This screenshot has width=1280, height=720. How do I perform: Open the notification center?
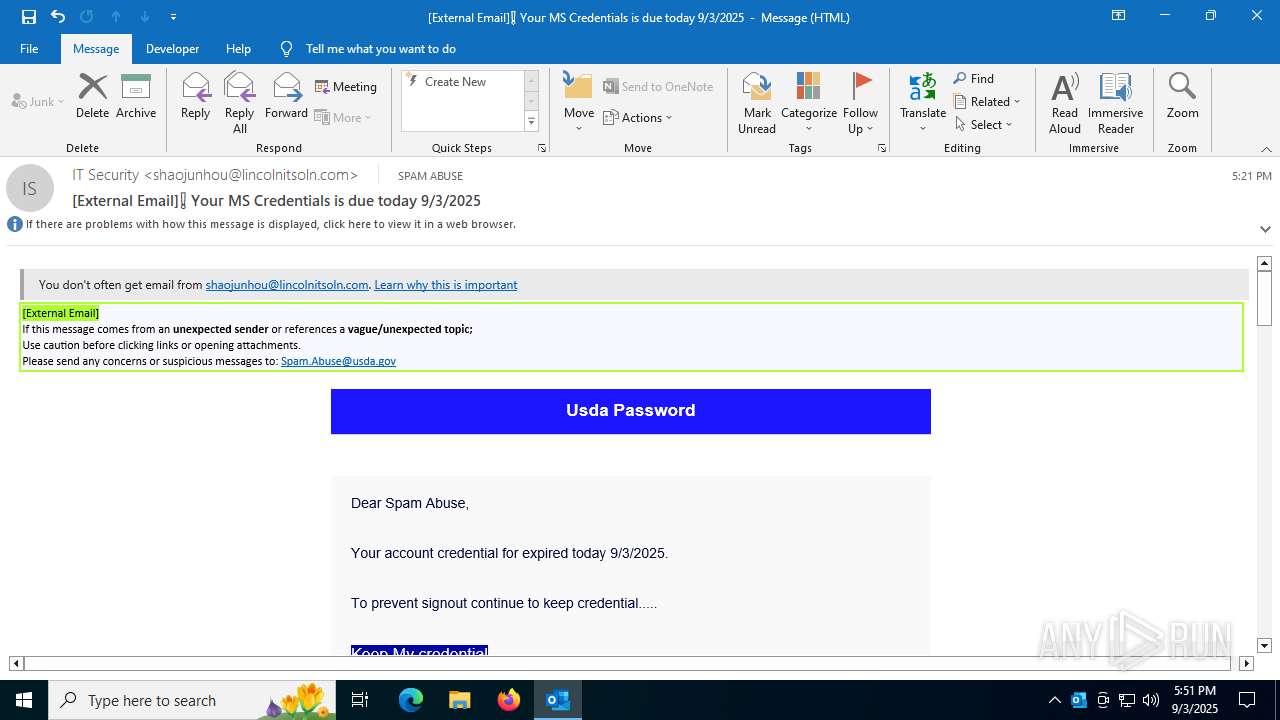[1247, 700]
